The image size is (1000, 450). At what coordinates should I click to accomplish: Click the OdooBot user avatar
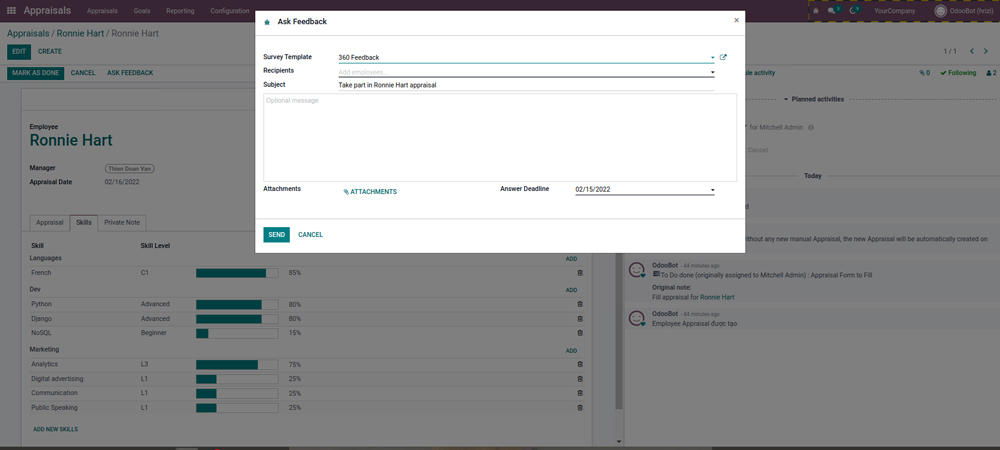(x=940, y=11)
